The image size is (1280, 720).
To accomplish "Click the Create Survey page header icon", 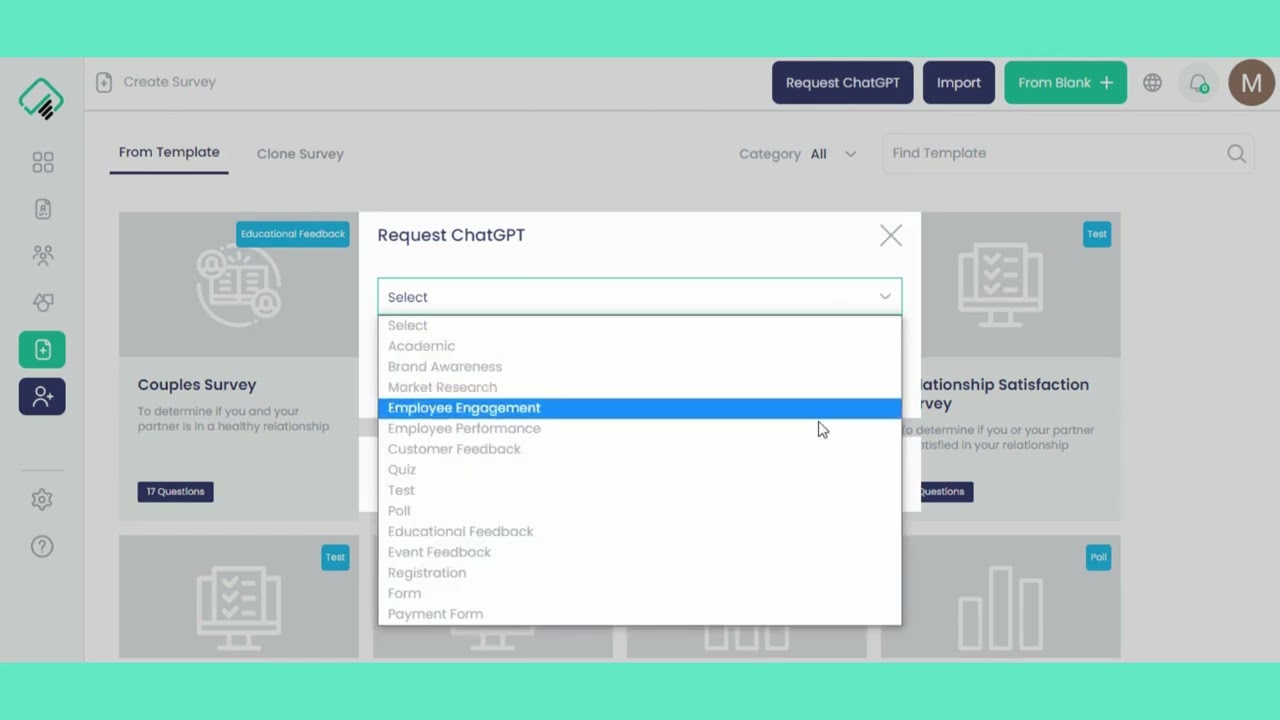I will [x=104, y=82].
